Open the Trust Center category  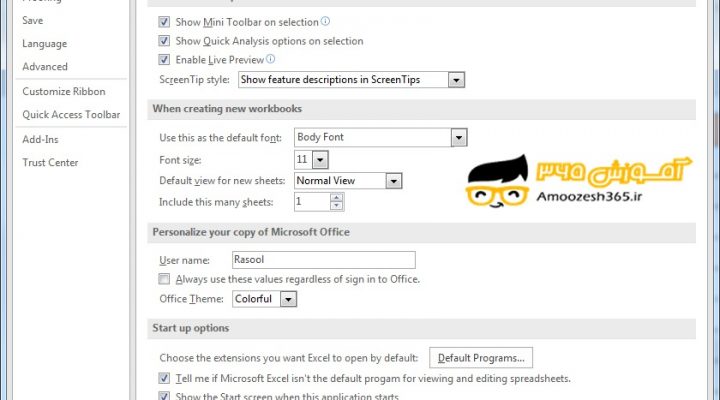tap(50, 162)
